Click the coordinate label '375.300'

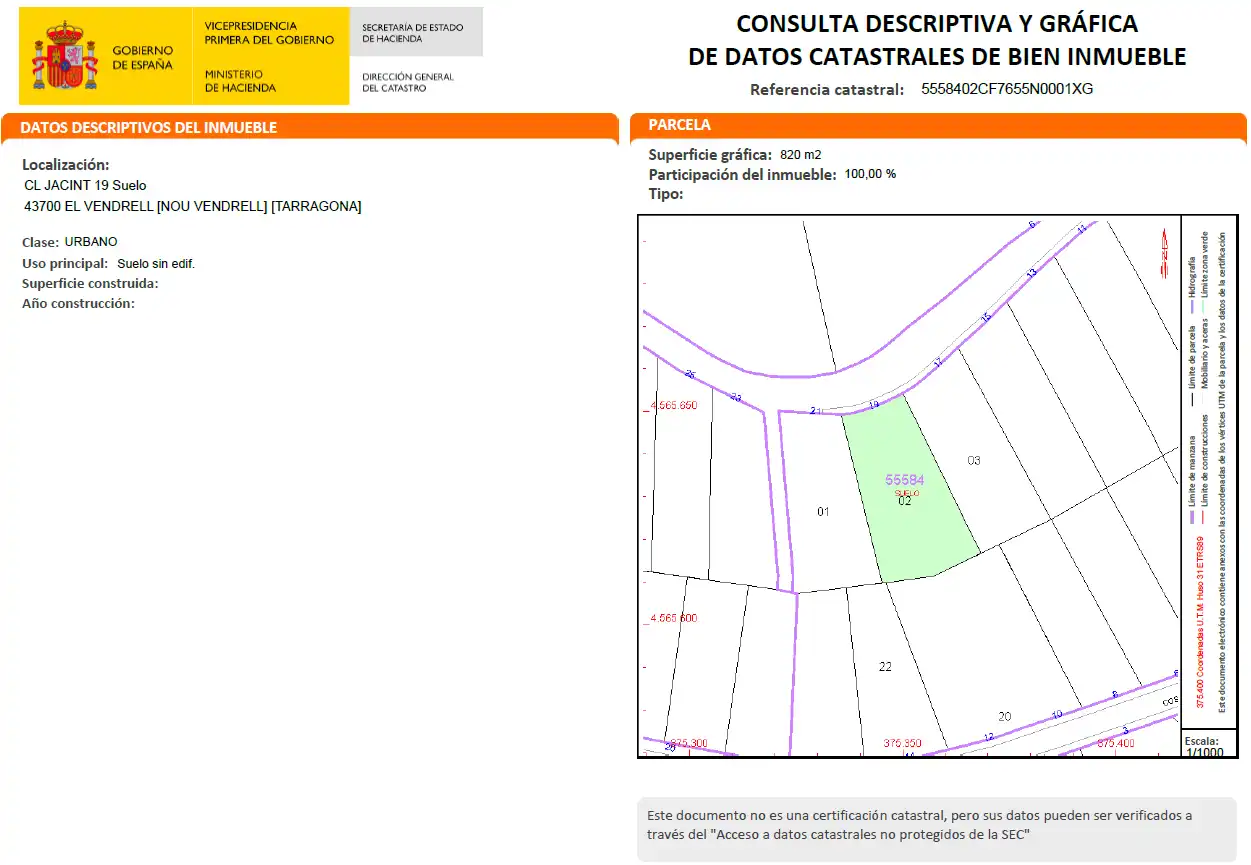tap(688, 744)
